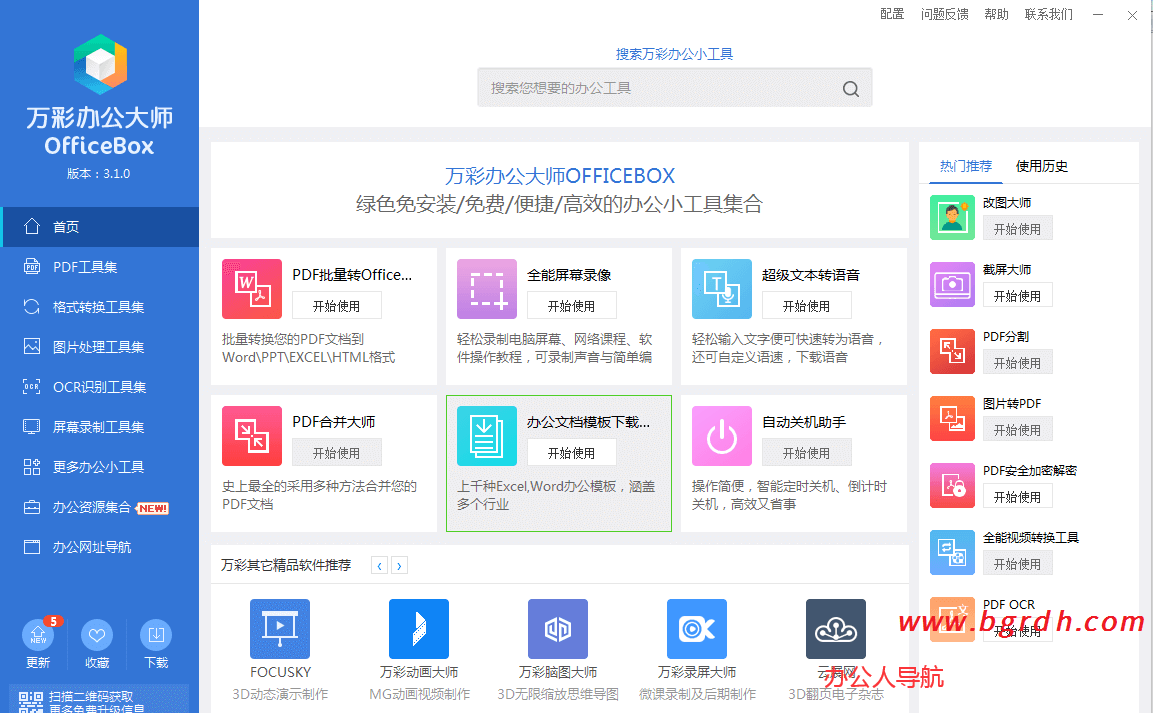Click the 自动关机助手 power icon
Screen dimensions: 1153x713
721,436
